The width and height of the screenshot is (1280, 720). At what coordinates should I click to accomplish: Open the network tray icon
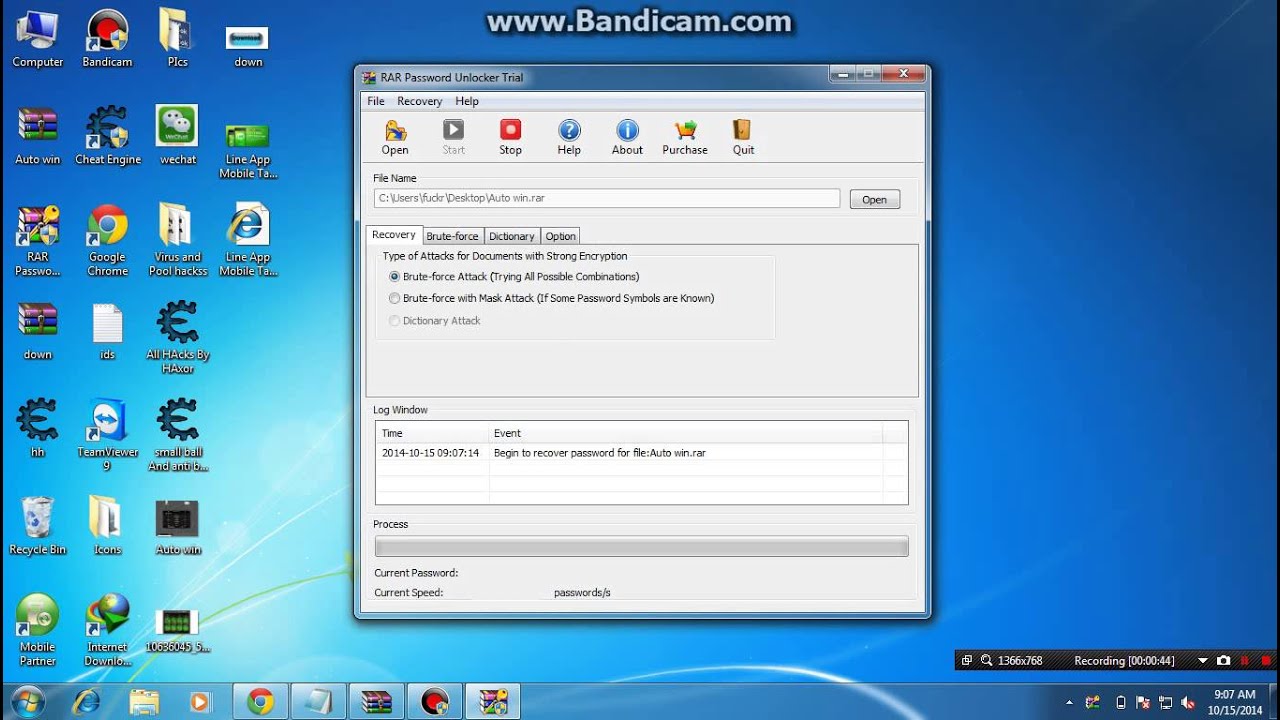pyautogui.click(x=1165, y=702)
